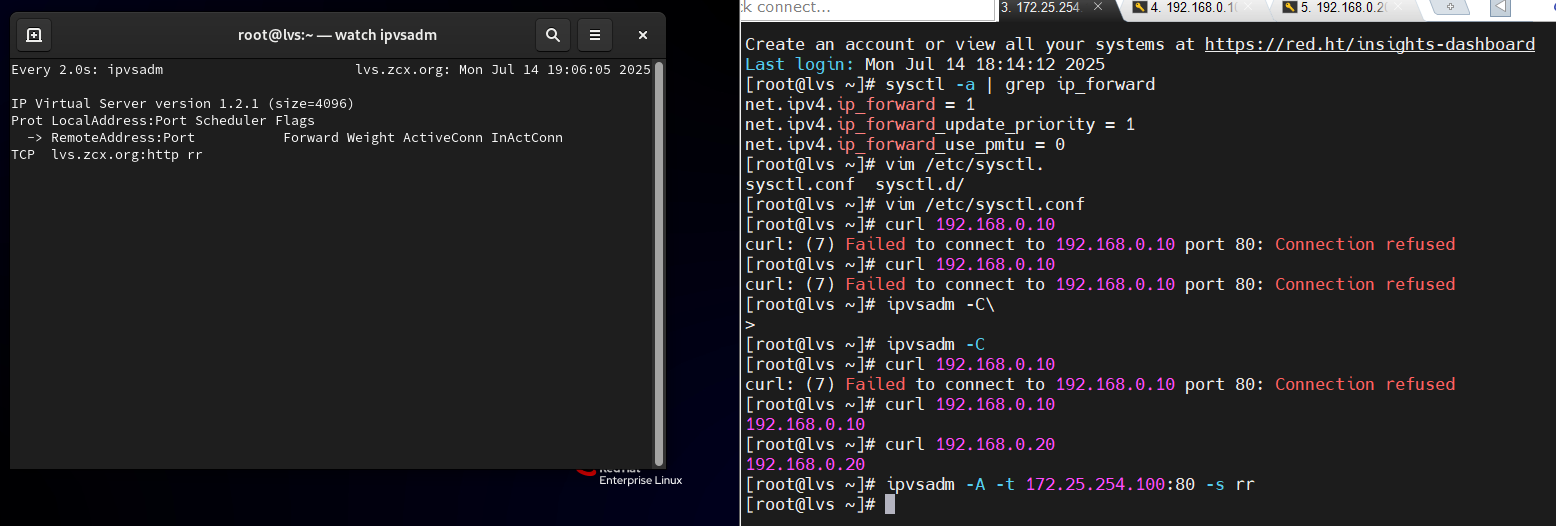The width and height of the screenshot is (1556, 526).
Task: Click 'net.ipv4.ip_forward = 1' output line
Action: coord(860,104)
